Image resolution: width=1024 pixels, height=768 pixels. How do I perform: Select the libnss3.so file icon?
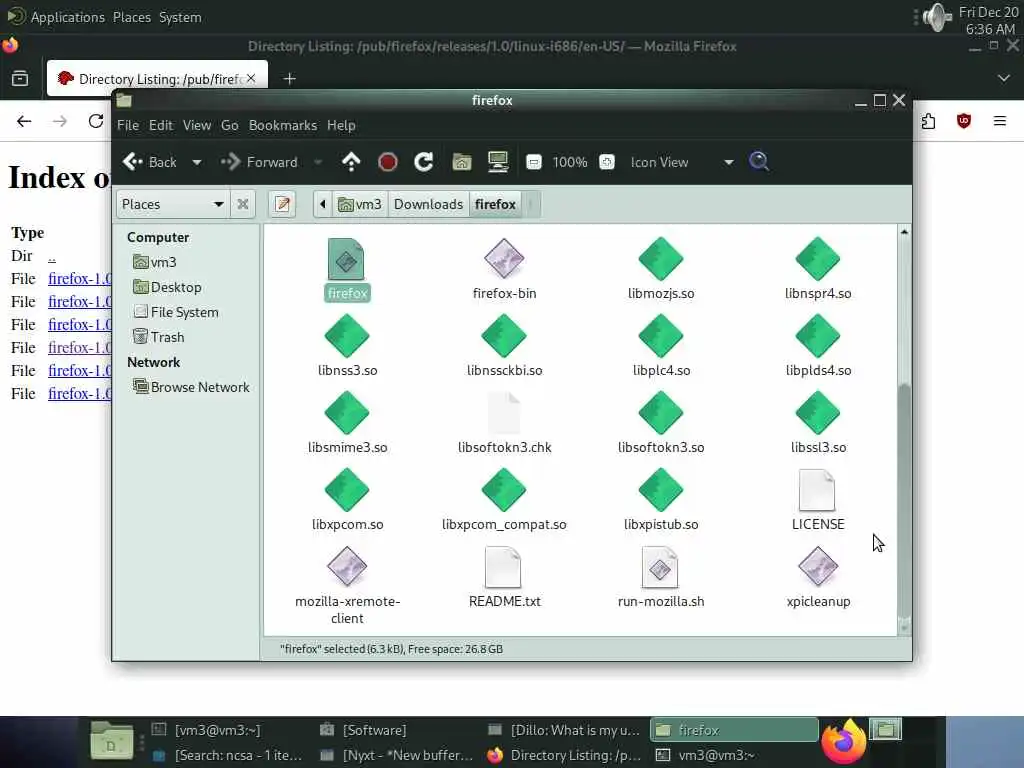tap(347, 336)
